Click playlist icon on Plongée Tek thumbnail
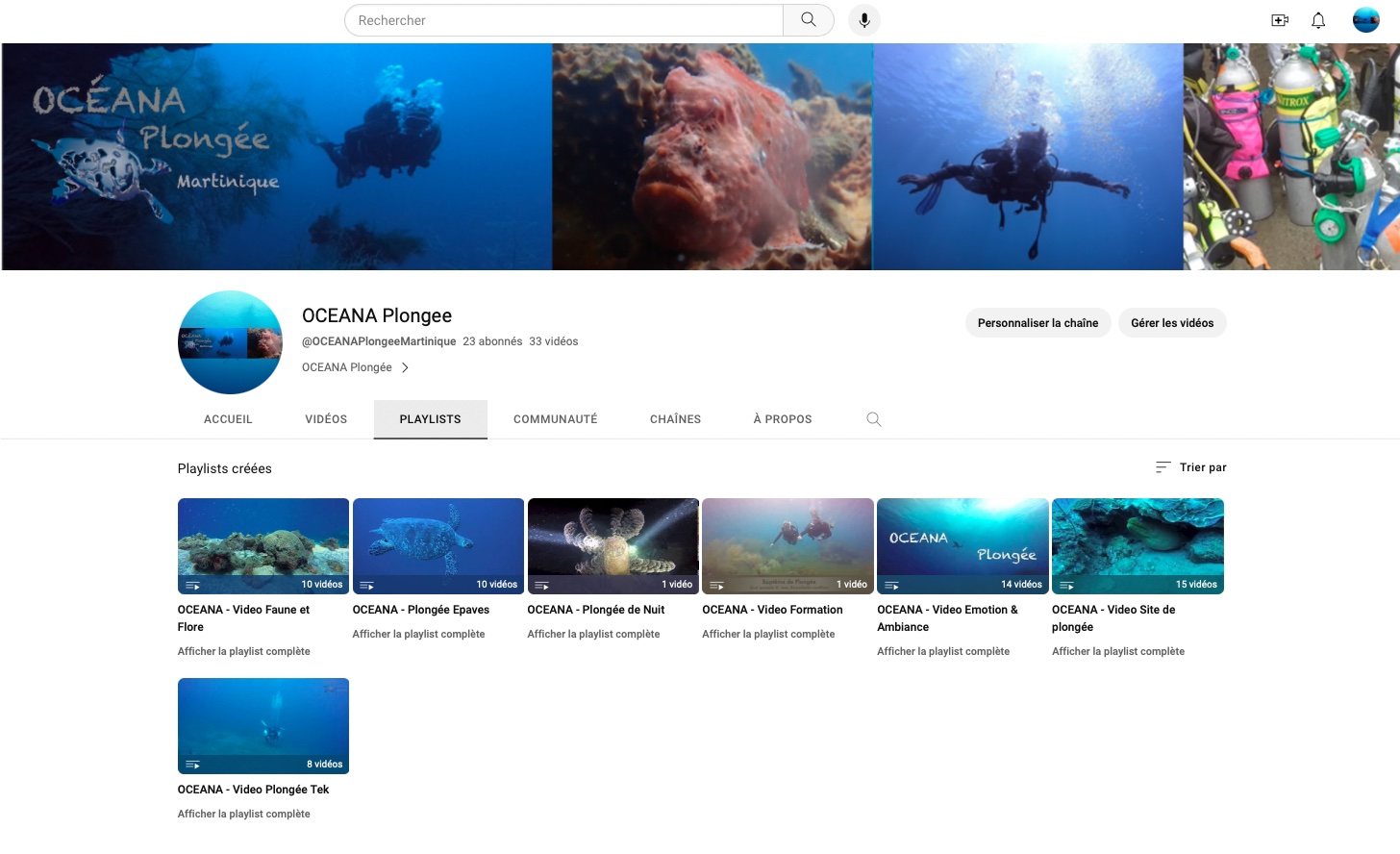The width and height of the screenshot is (1400, 854). point(192,765)
